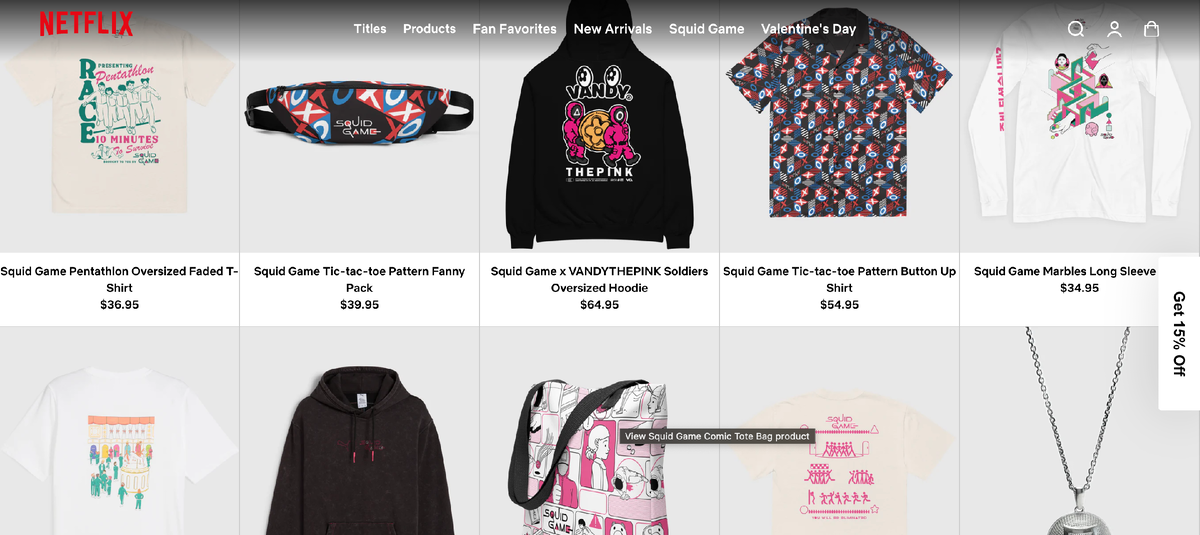Viewport: 1200px width, 535px height.
Task: View the VANDYTHEPINK Soldiers hoodie image
Action: [599, 125]
